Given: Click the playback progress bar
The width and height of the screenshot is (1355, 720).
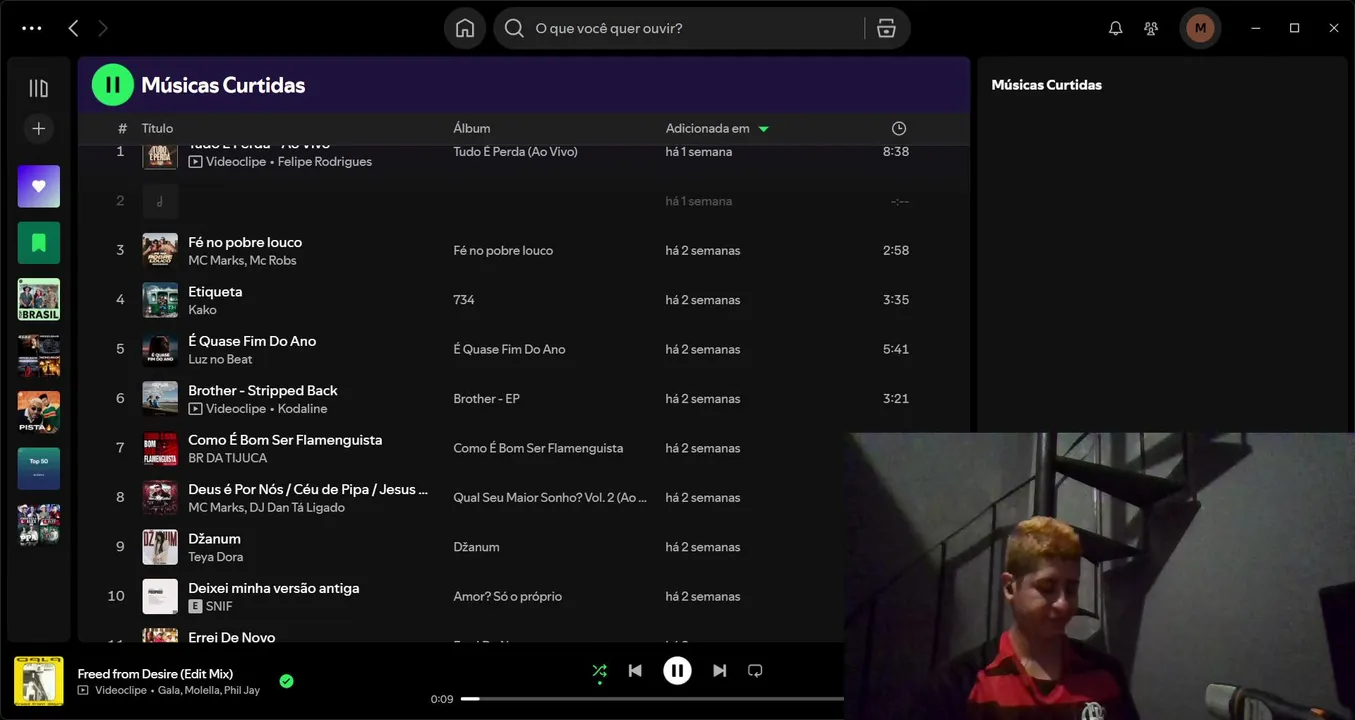Looking at the screenshot, I should click(x=651, y=699).
